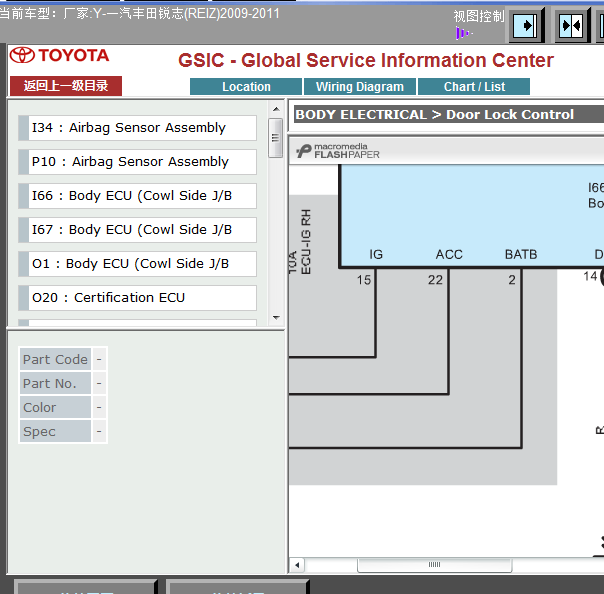Click the diagram horizontal scroll-left arrow

coord(297,565)
